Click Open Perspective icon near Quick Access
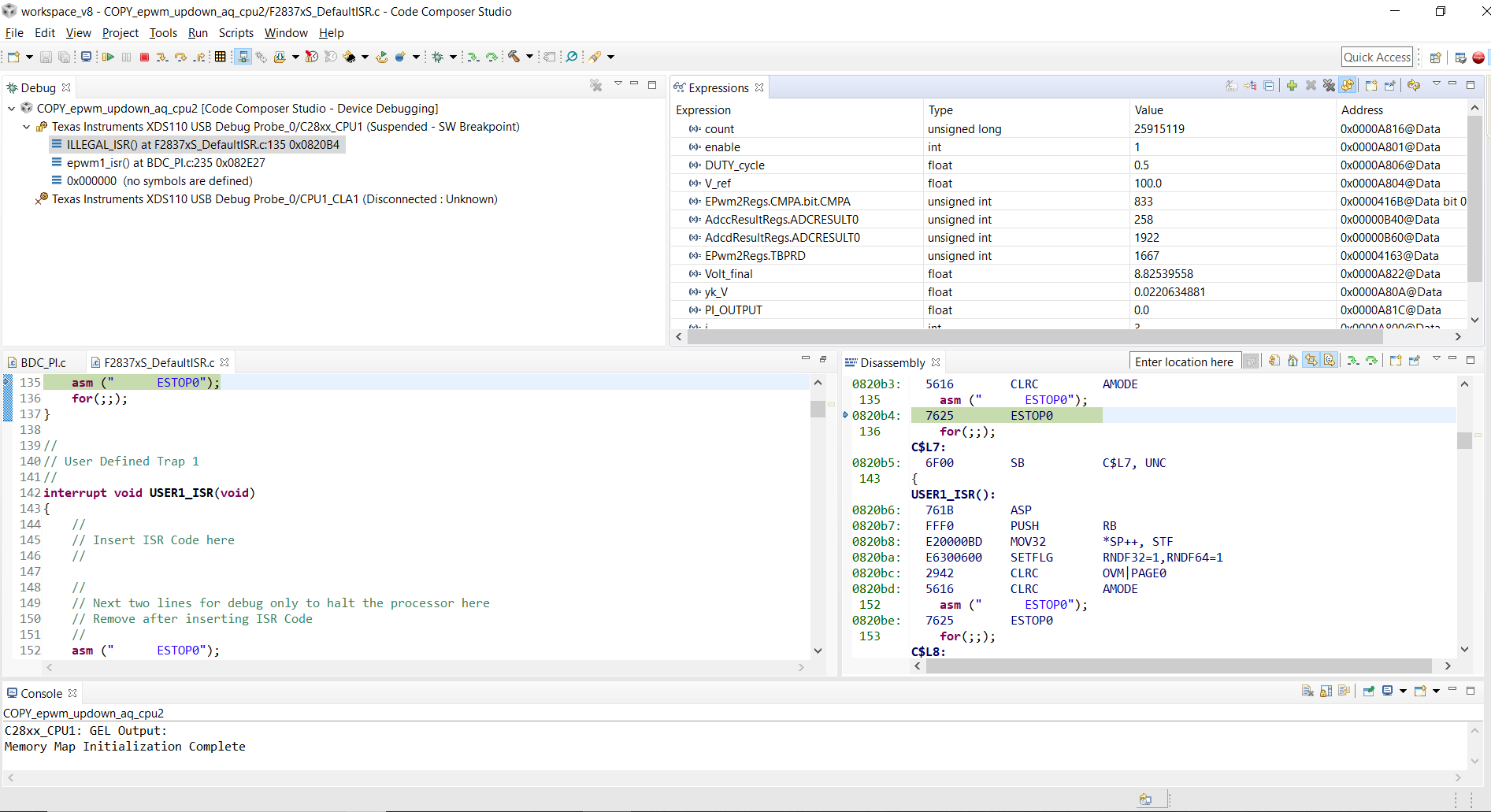The width and height of the screenshot is (1491, 812). coord(1435,57)
